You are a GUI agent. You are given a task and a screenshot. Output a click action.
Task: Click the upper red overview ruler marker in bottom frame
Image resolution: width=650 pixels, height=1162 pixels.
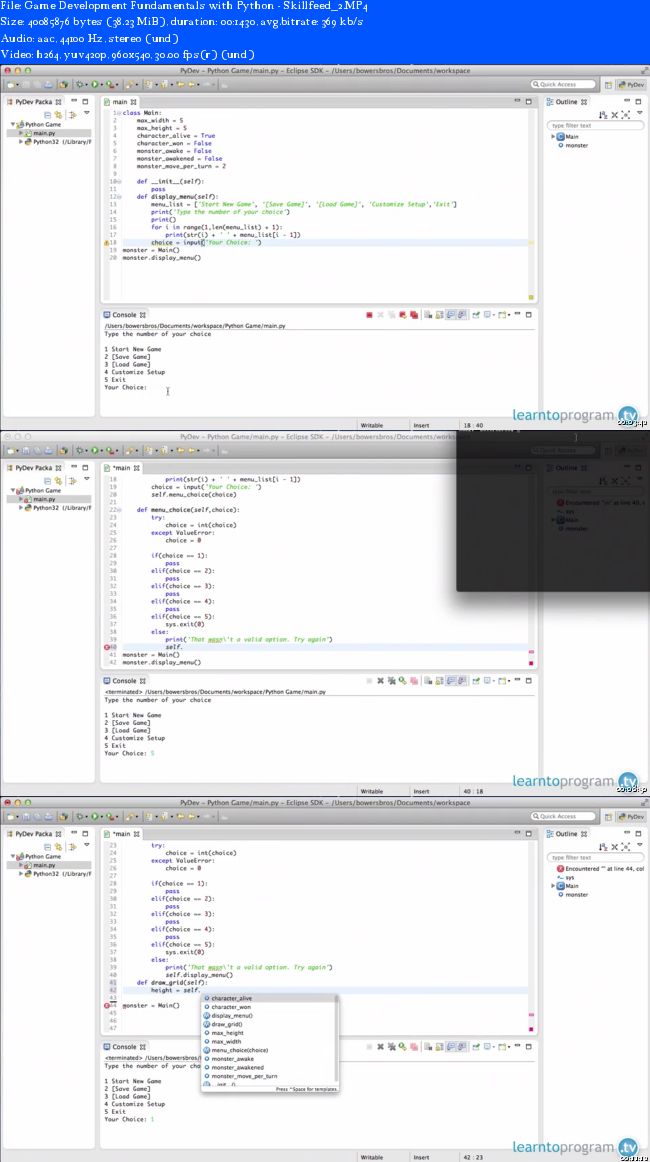[531, 1016]
